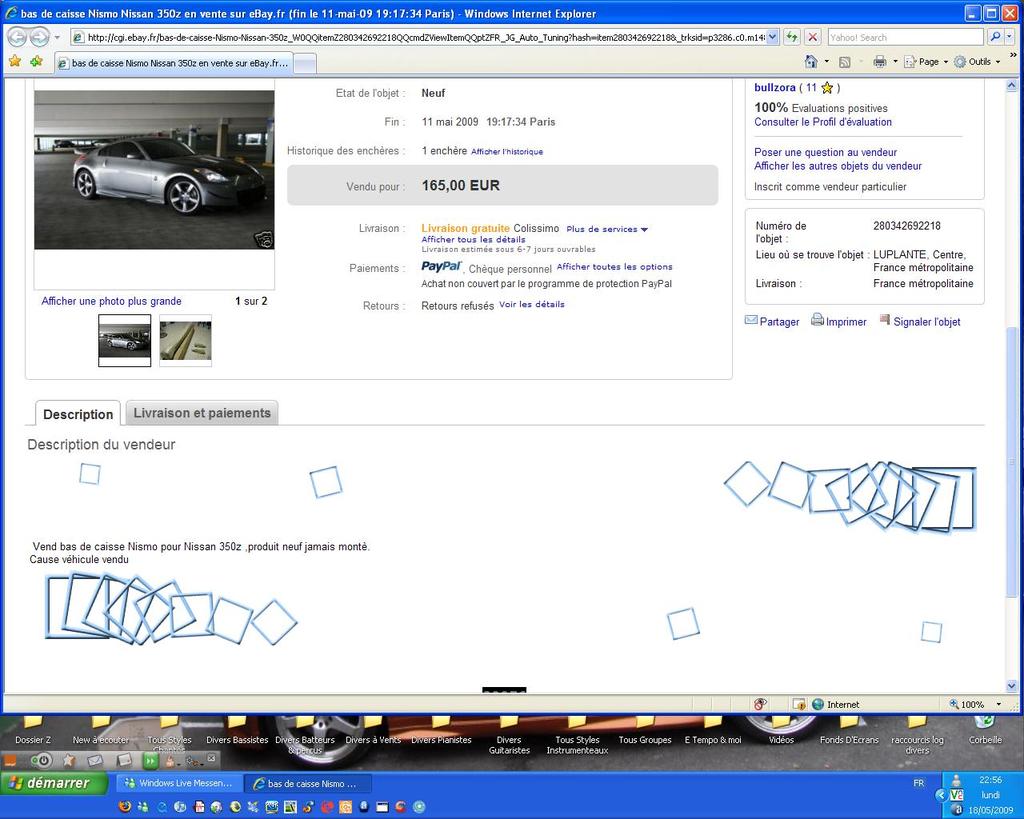The image size is (1024, 819).
Task: Expand the address bar URL dropdown
Action: tap(772, 37)
